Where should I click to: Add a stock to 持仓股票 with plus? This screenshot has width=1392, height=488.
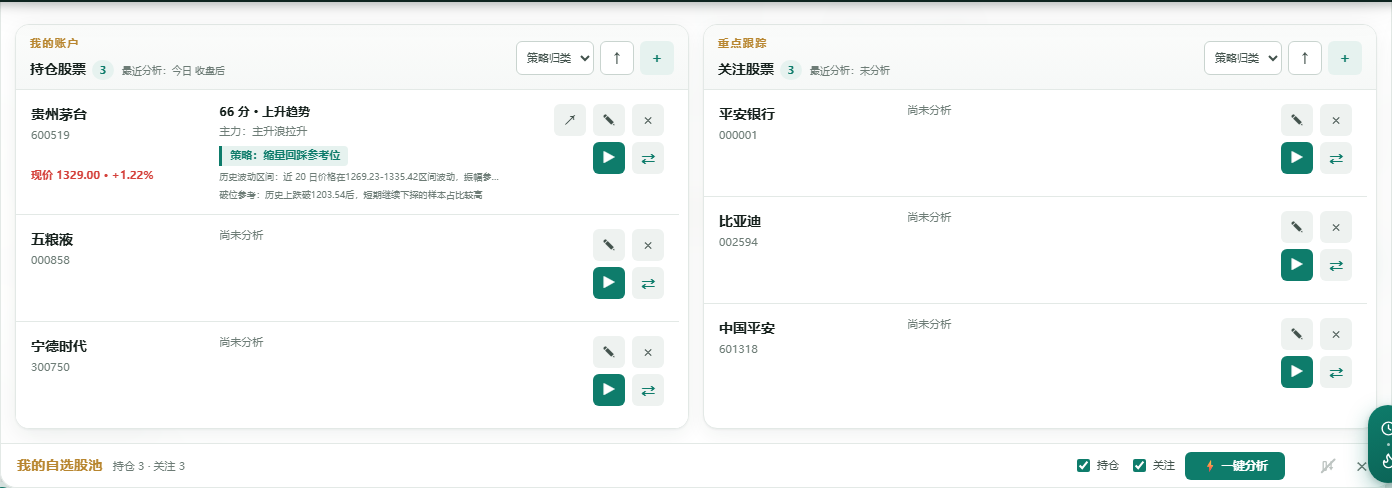click(657, 58)
